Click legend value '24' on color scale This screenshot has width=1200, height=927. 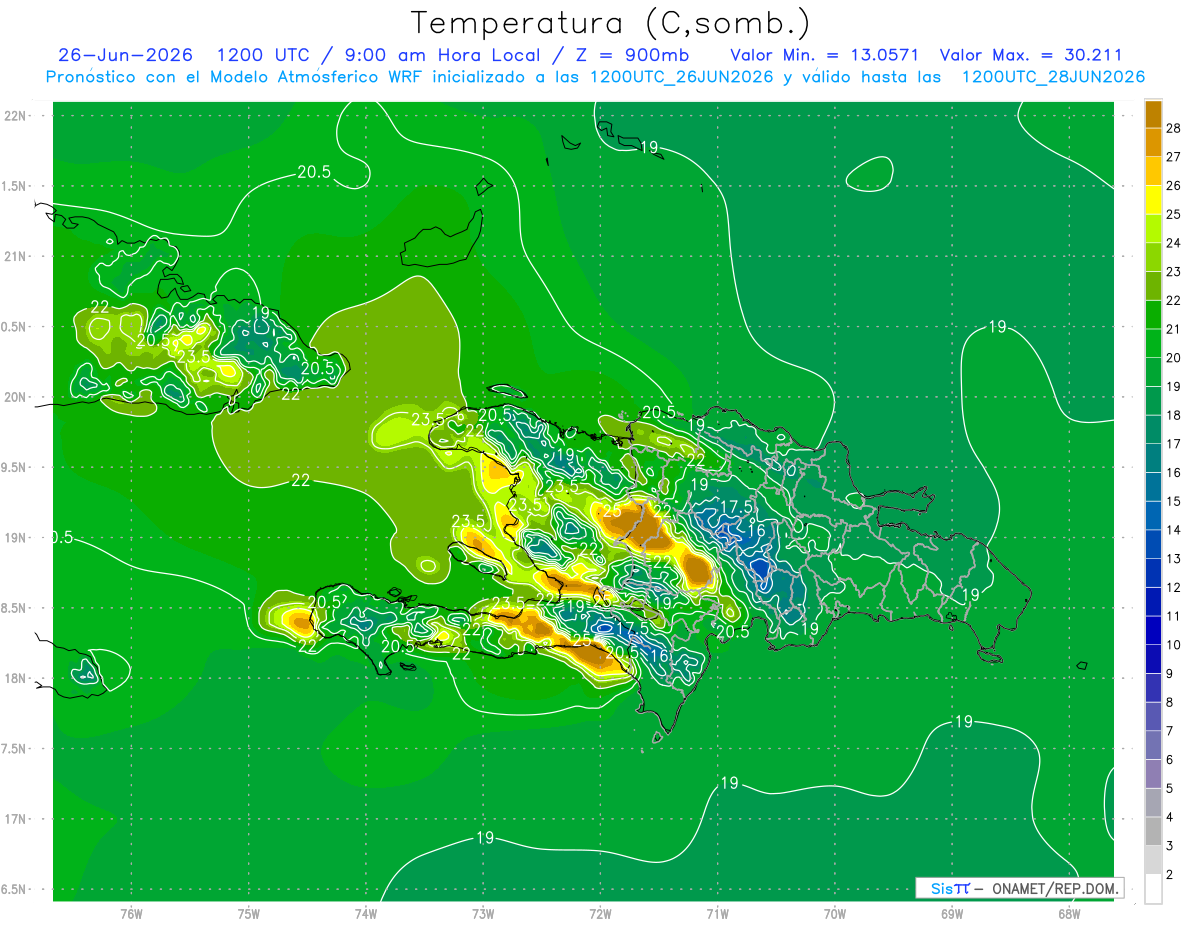[x=1174, y=243]
